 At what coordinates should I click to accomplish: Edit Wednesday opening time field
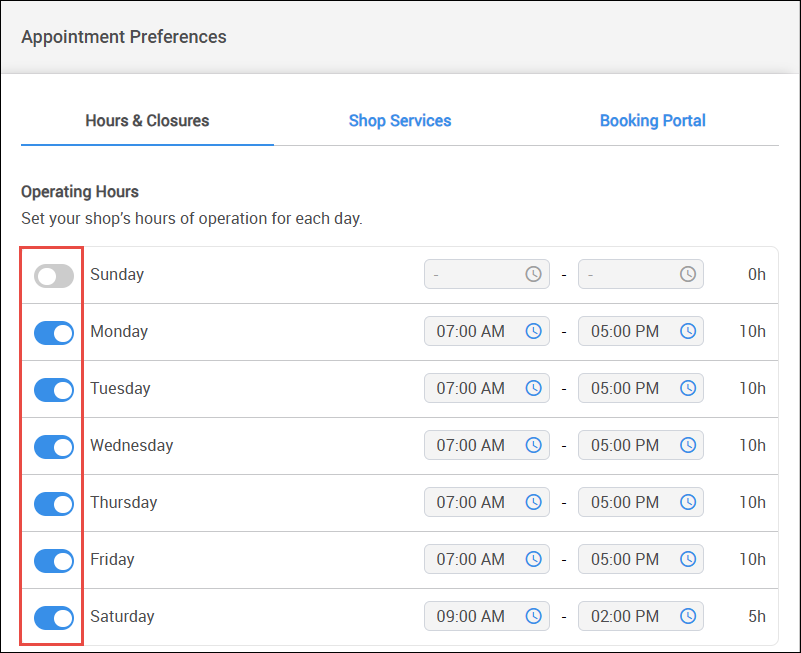point(487,445)
